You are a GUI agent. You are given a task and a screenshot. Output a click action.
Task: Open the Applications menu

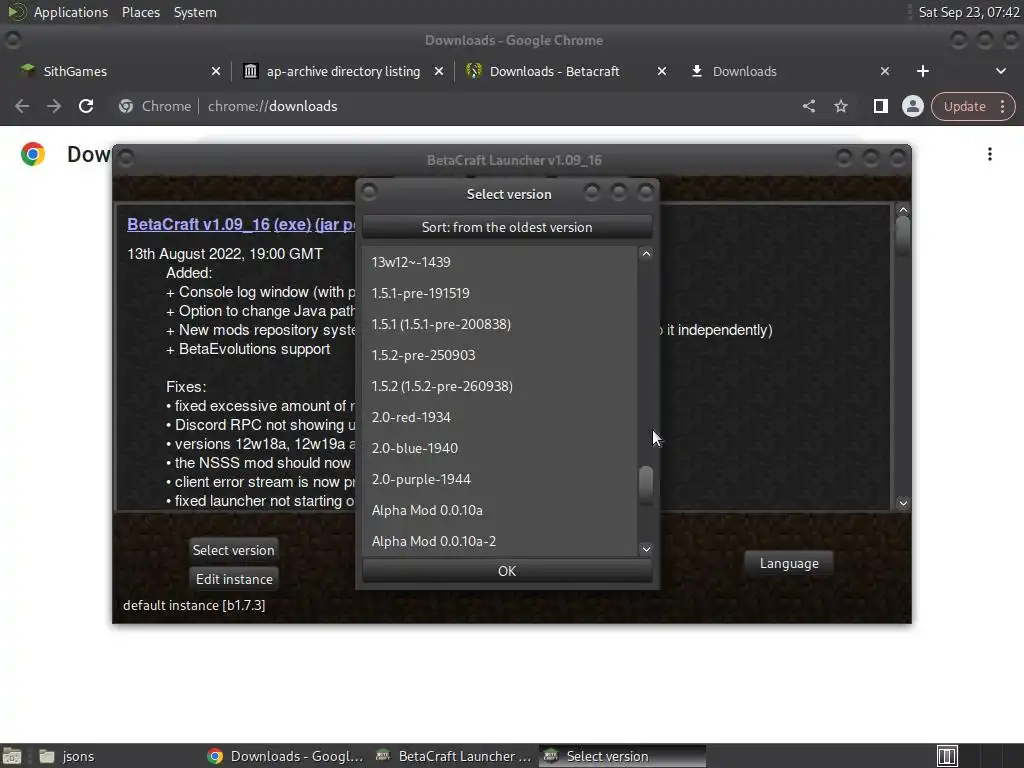(x=71, y=12)
